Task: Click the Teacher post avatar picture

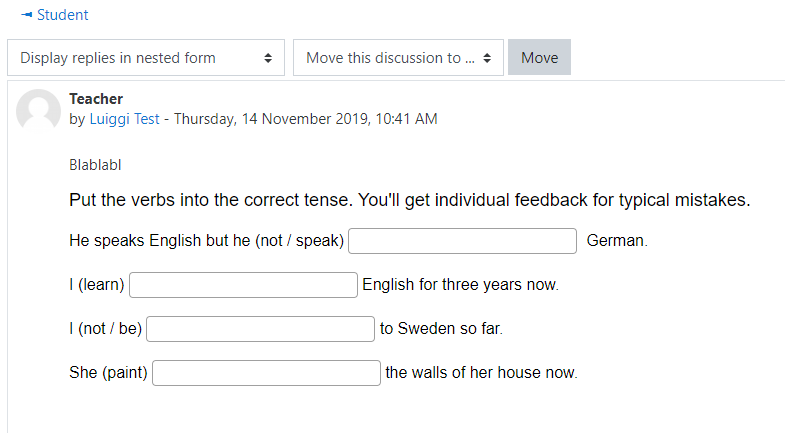Action: pyautogui.click(x=39, y=111)
